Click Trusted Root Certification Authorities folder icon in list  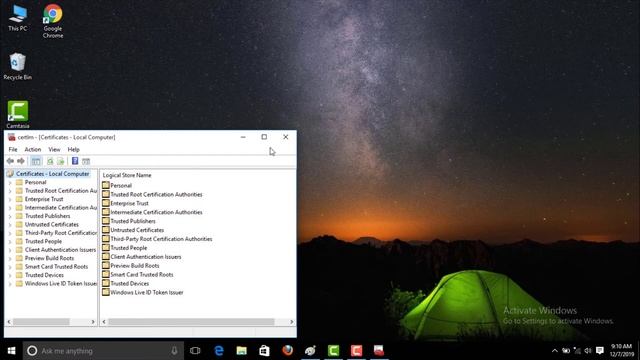(106, 194)
